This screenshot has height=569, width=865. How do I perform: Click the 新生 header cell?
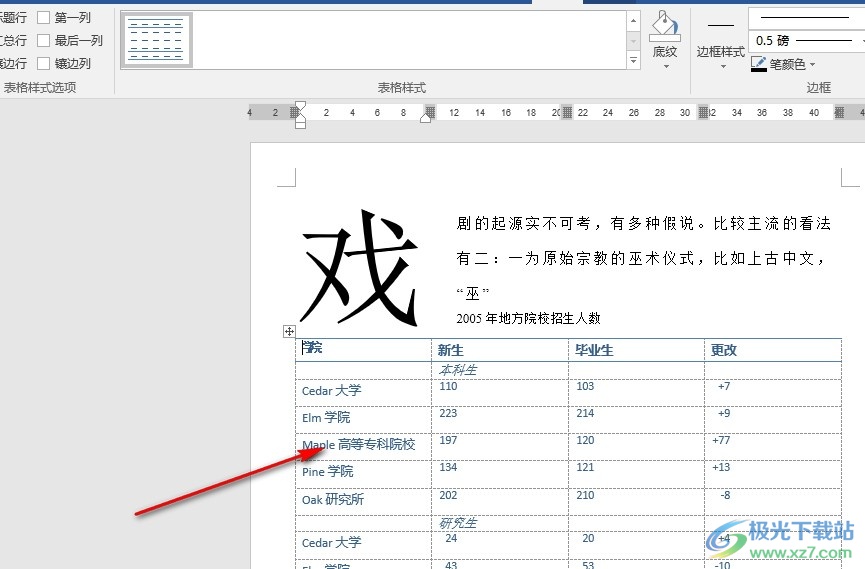(x=499, y=350)
